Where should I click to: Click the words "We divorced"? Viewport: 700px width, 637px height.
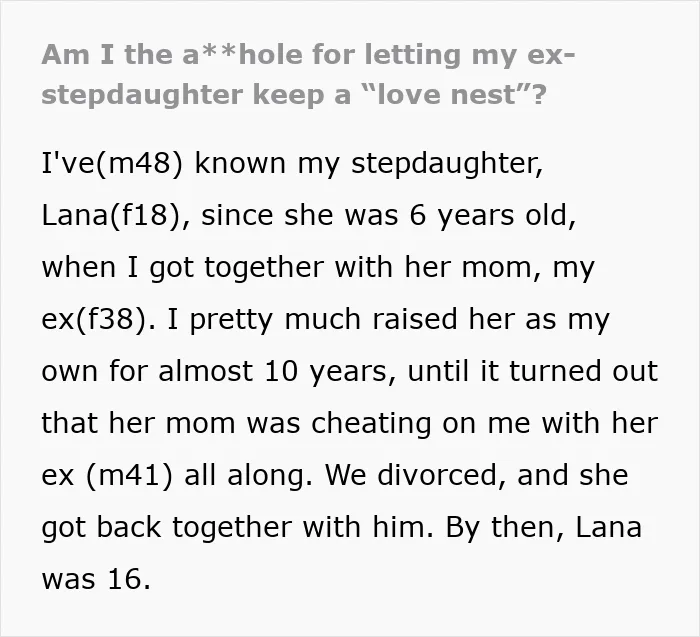pos(411,475)
